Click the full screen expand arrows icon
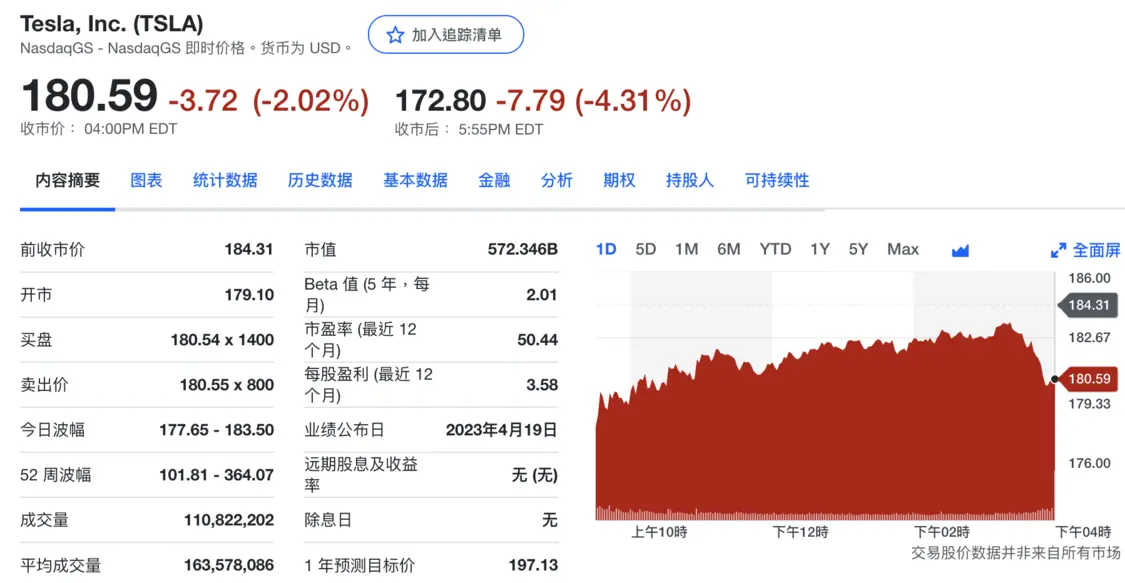The width and height of the screenshot is (1125, 583). tap(1058, 250)
